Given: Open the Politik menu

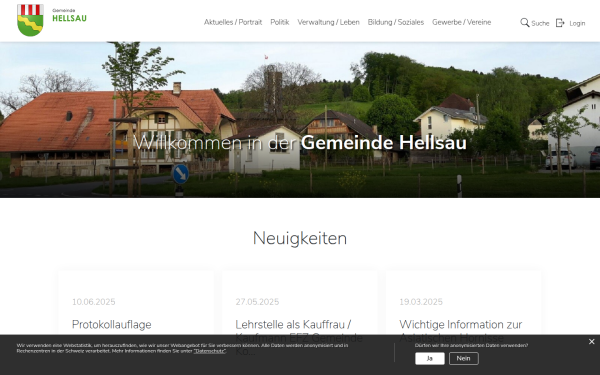Looking at the screenshot, I should pyautogui.click(x=280, y=22).
